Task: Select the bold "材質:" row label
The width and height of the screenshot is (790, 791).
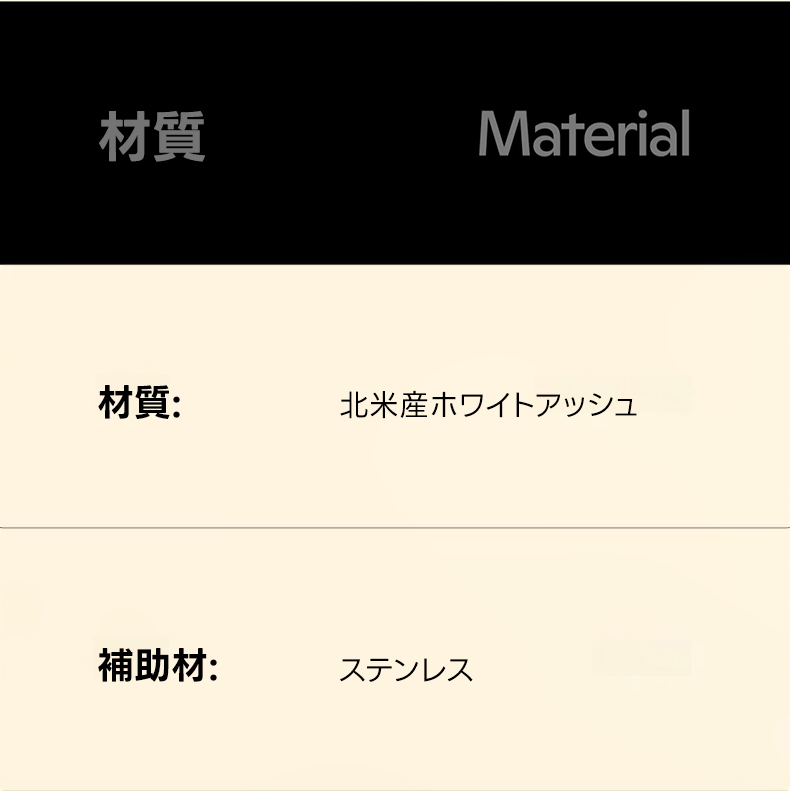Action: (x=140, y=404)
